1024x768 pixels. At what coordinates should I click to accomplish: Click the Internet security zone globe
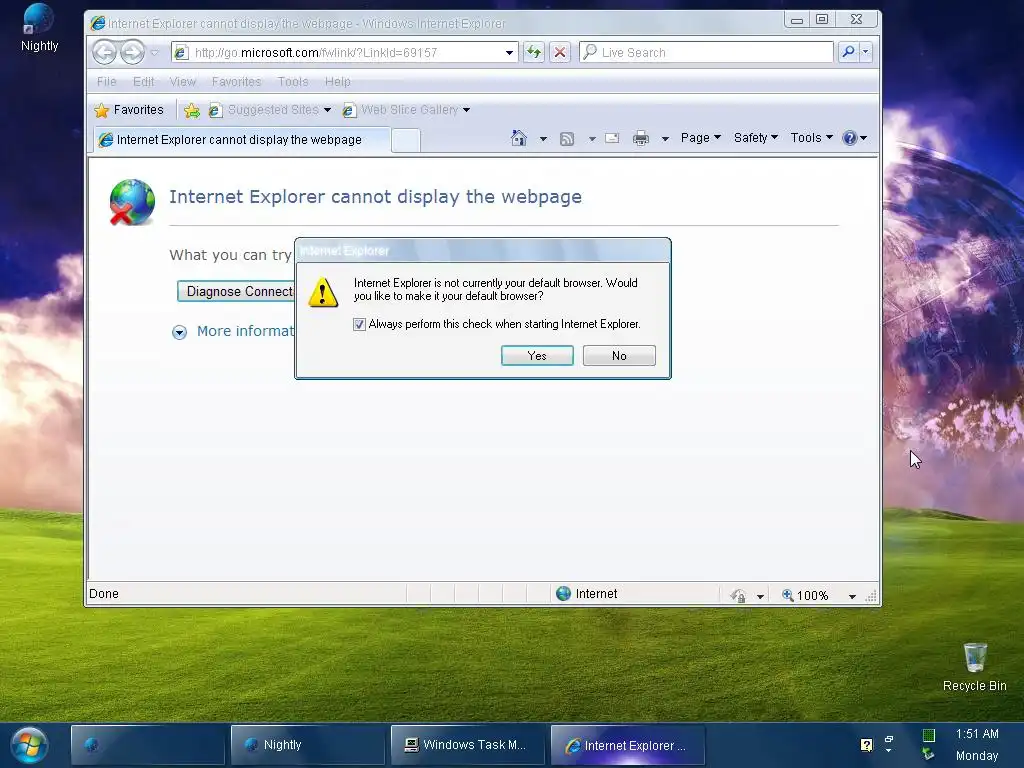pos(564,594)
